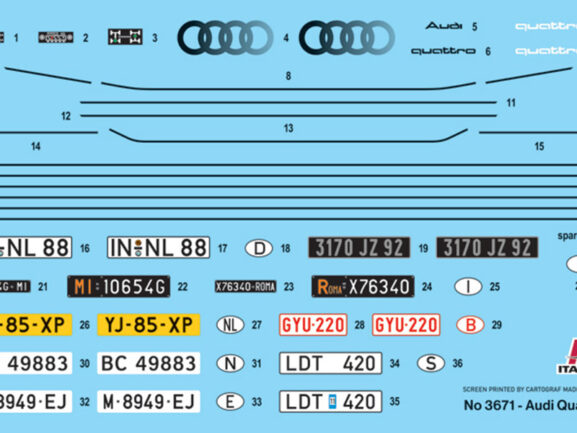This screenshot has height=433, width=577.
Task: Click the number 30 label
Action: (x=85, y=363)
